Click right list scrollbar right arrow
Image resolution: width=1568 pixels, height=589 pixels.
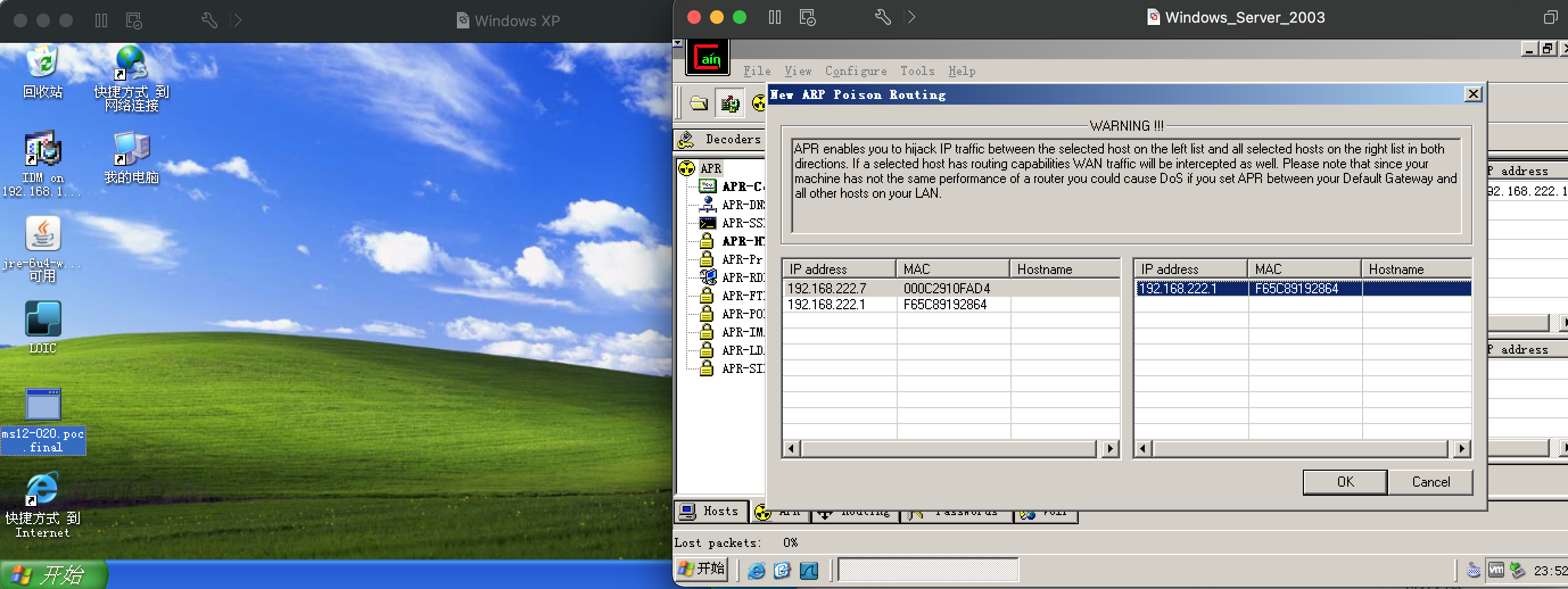point(1462,449)
